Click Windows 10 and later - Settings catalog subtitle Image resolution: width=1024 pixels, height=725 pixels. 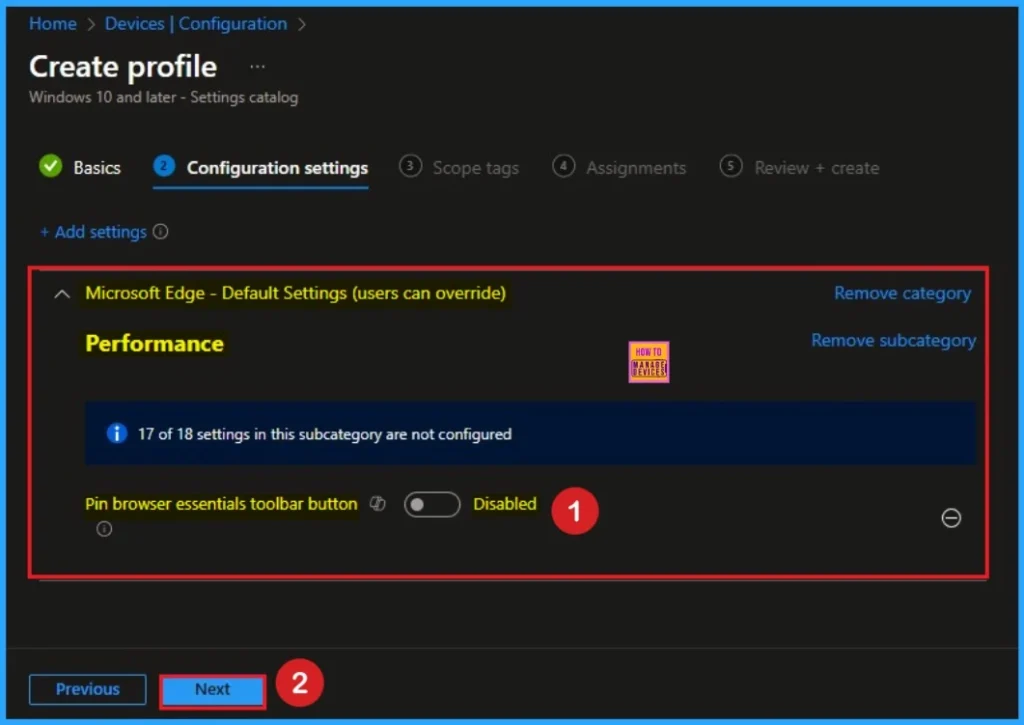click(x=164, y=97)
